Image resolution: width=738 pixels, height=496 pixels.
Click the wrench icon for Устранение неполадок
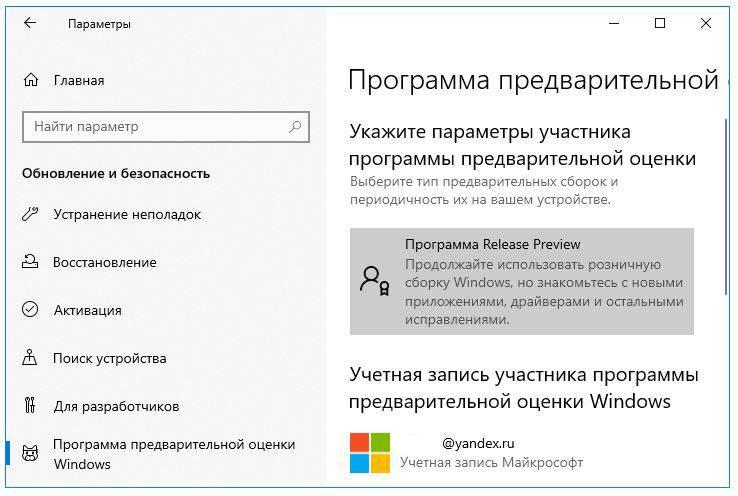pyautogui.click(x=30, y=214)
